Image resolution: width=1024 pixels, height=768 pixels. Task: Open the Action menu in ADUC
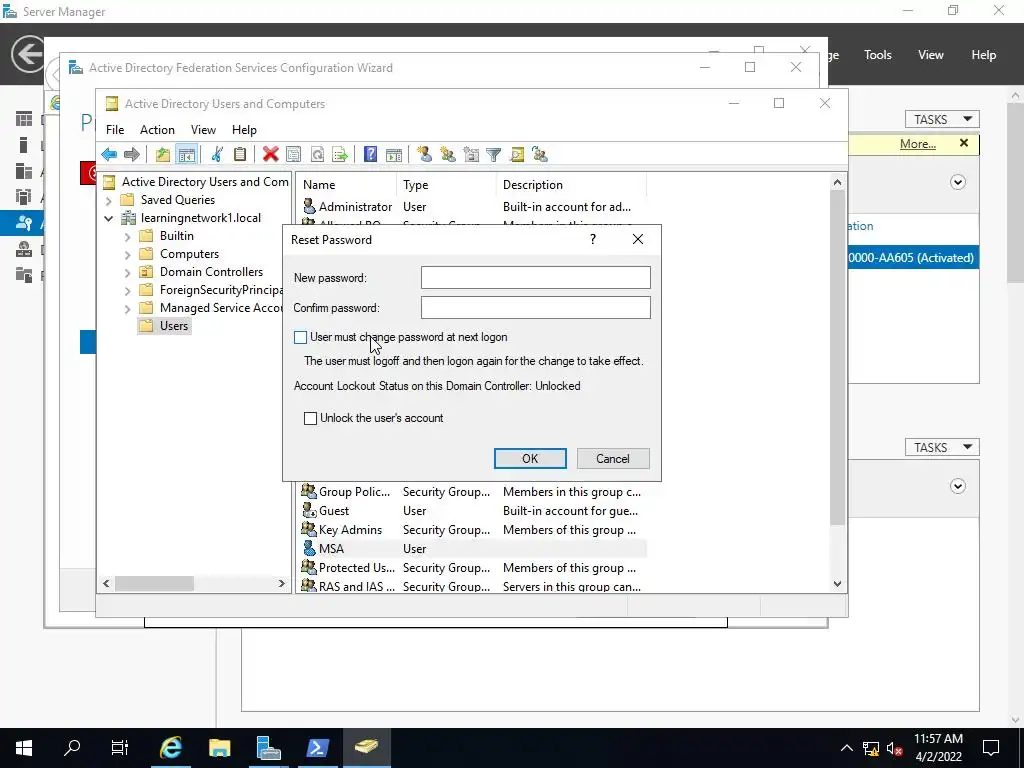point(157,130)
